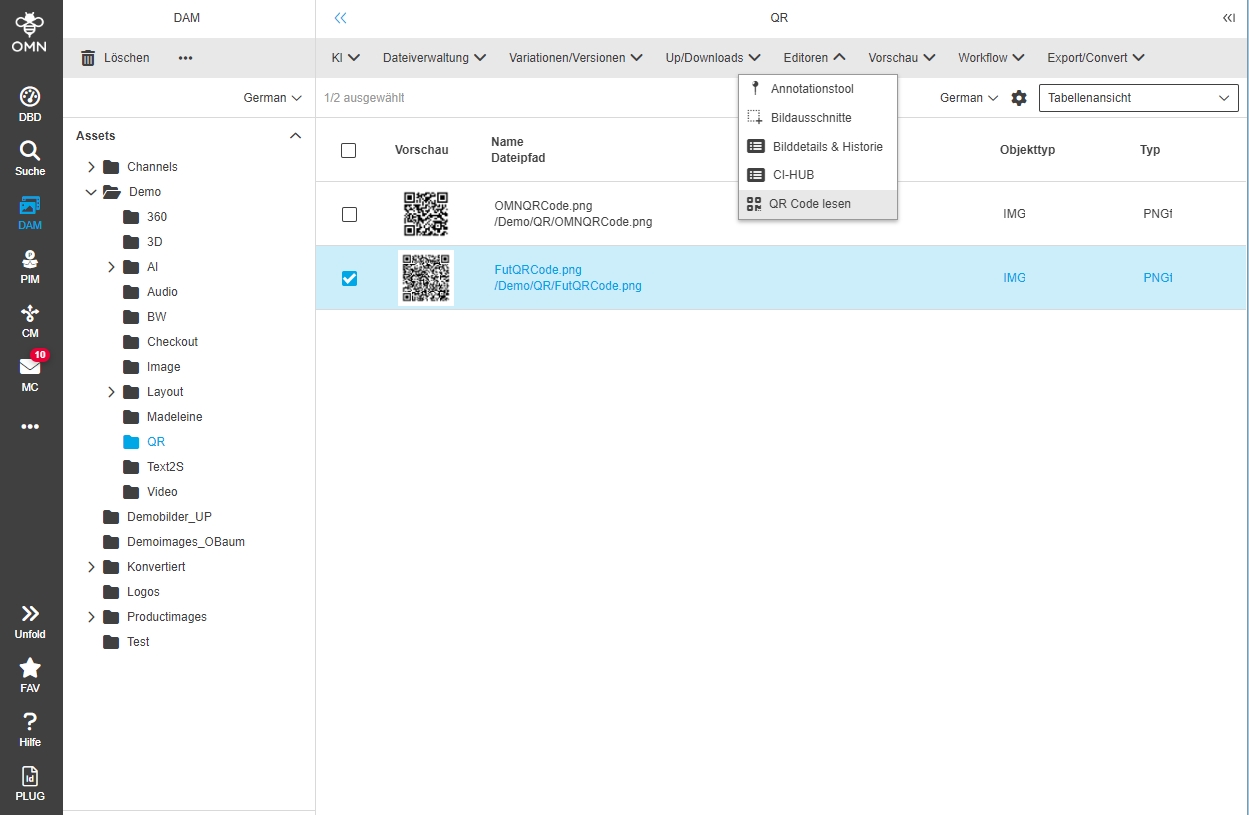Collapse the Demo folder in tree
1249x815 pixels.
(91, 192)
